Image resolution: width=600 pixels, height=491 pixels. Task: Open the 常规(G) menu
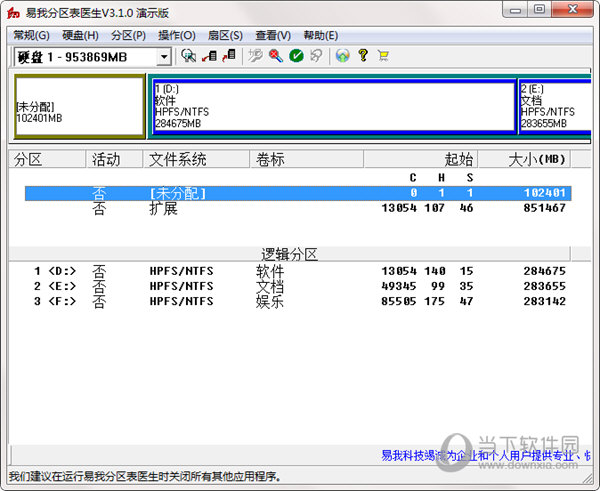pyautogui.click(x=31, y=36)
